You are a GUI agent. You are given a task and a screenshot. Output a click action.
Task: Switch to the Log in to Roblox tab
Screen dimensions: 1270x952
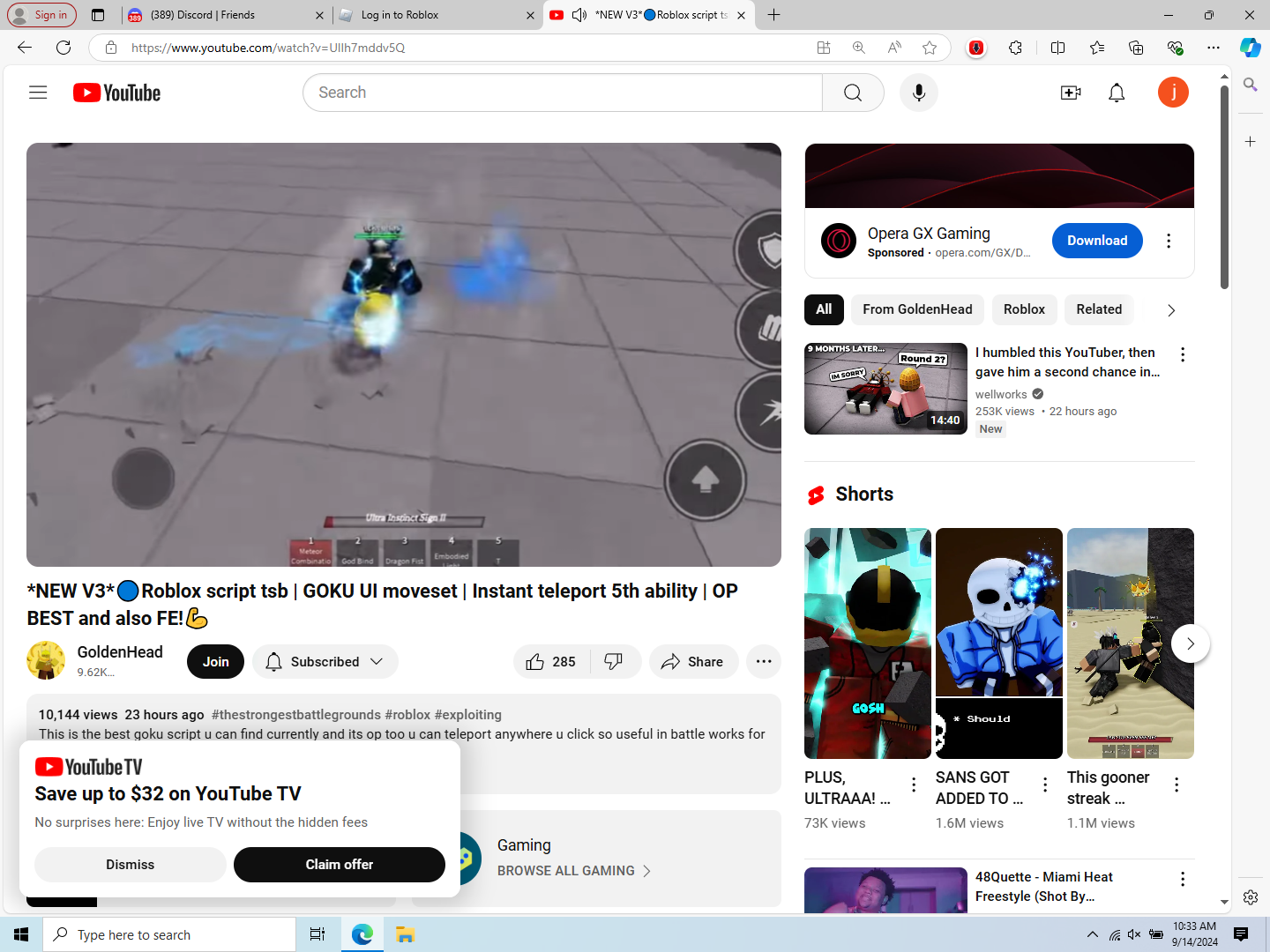pos(437,15)
